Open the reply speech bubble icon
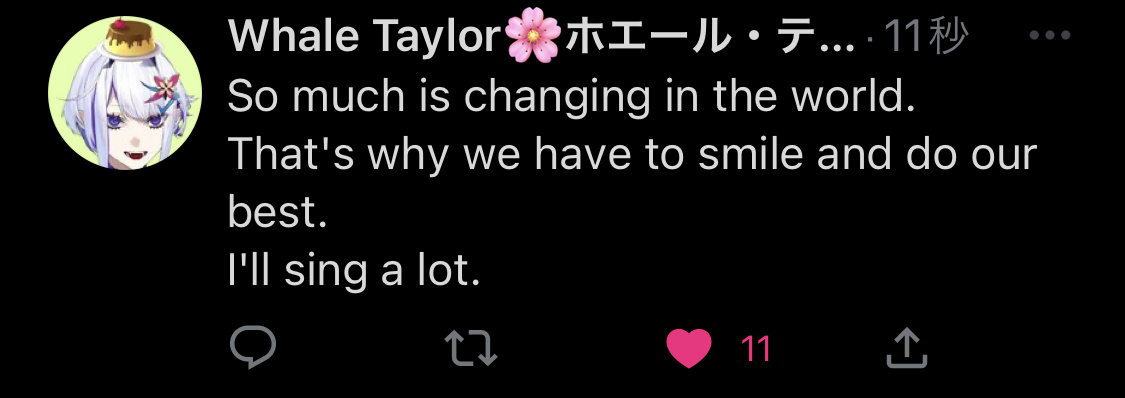 click(253, 348)
